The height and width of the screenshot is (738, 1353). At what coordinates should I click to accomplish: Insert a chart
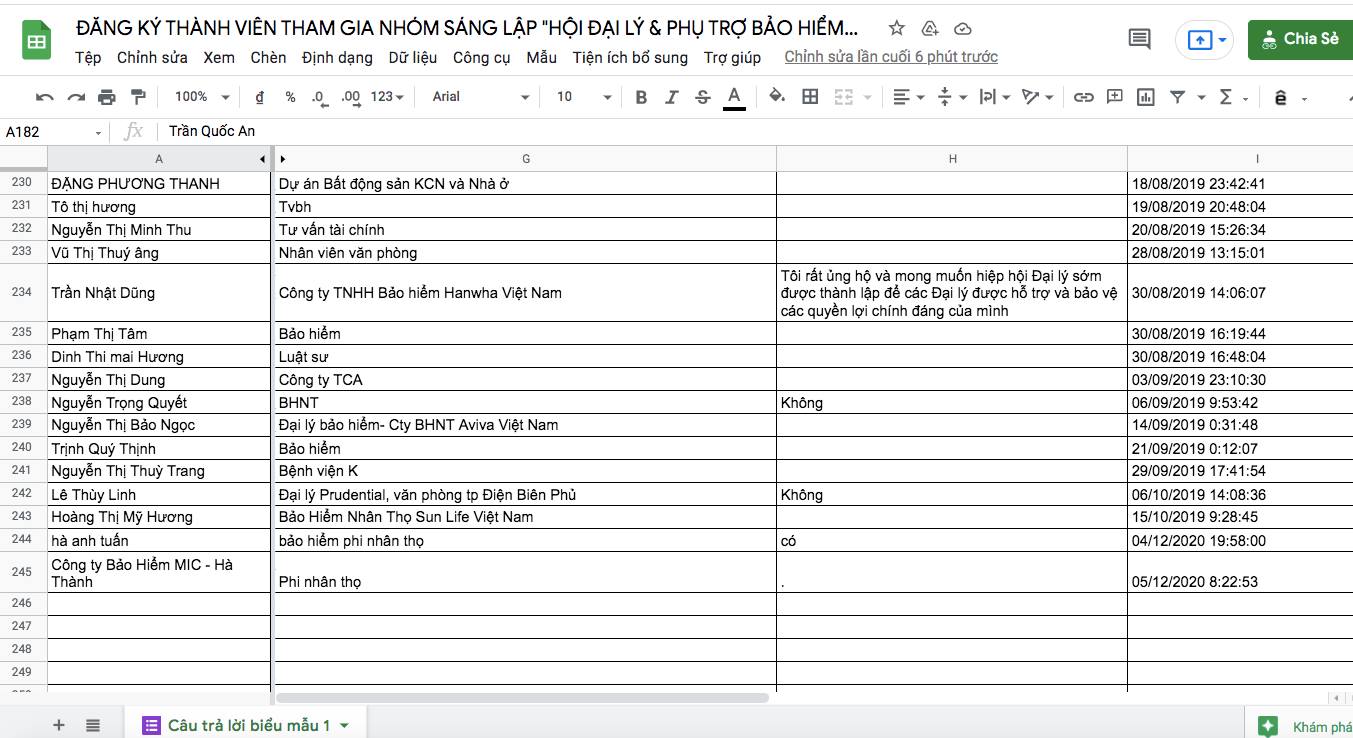click(x=1145, y=97)
